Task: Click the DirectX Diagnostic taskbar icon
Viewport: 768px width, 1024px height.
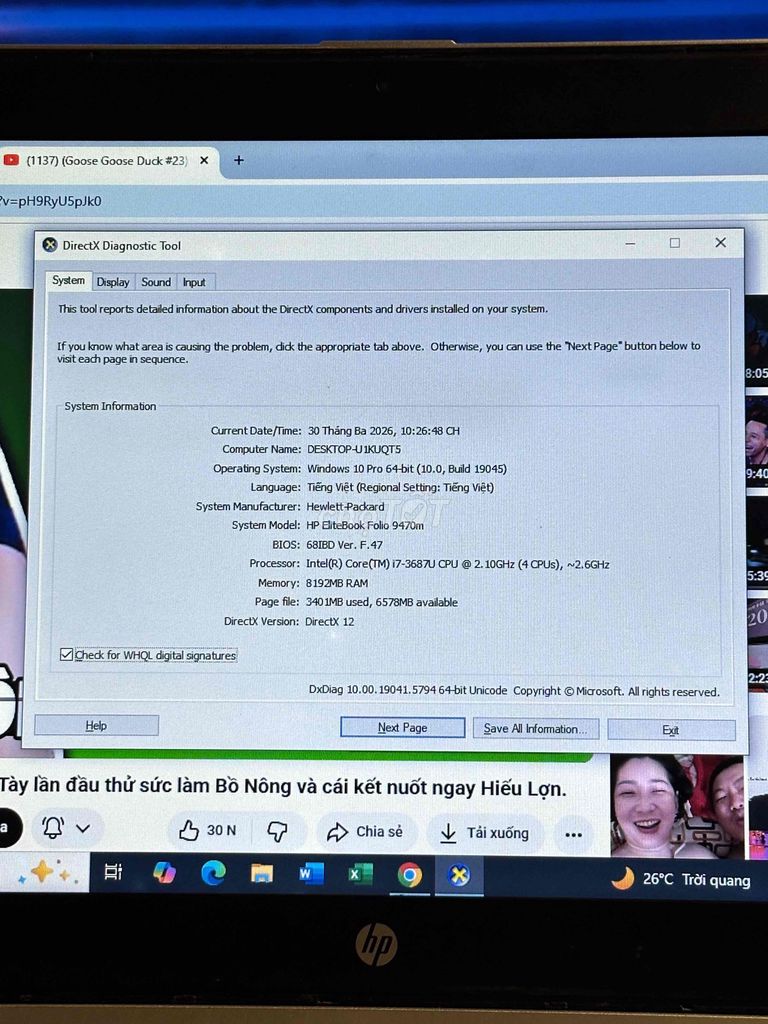Action: click(459, 876)
